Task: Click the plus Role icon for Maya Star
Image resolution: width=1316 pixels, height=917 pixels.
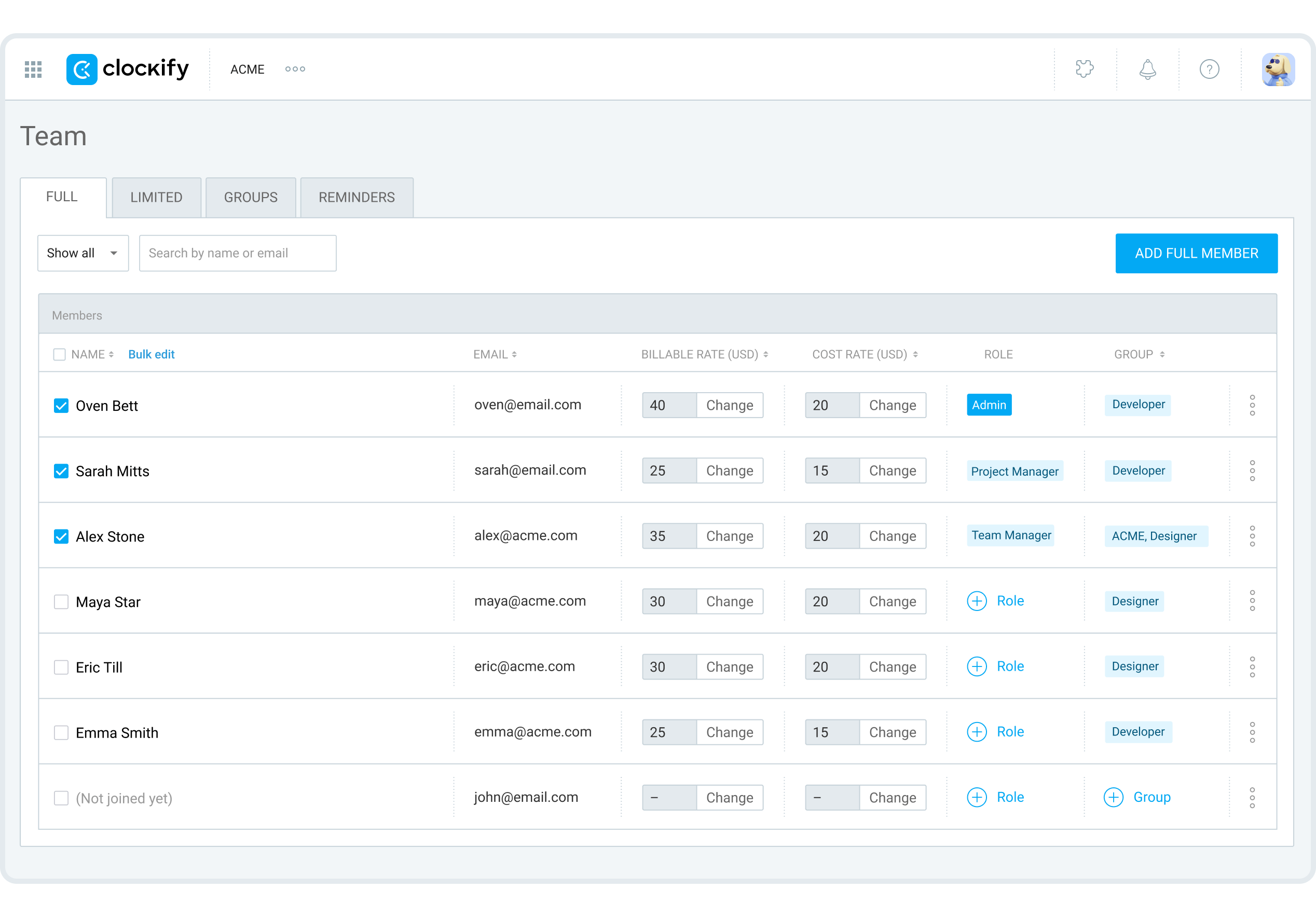Action: [x=977, y=601]
